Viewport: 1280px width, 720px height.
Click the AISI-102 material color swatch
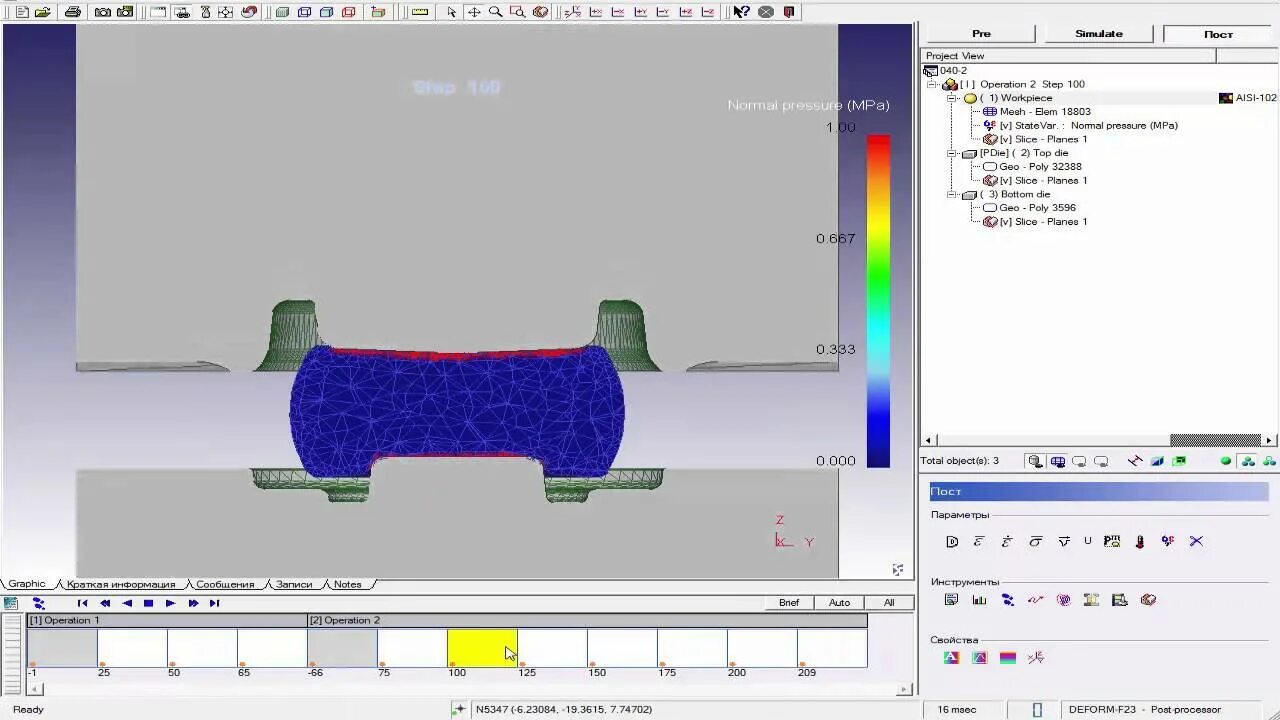click(1226, 98)
